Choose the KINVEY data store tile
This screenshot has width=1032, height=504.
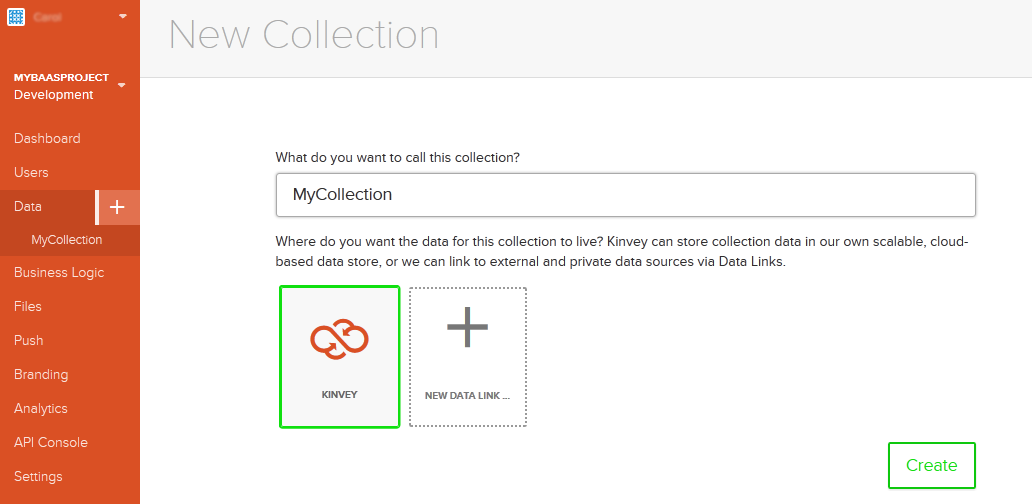pyautogui.click(x=340, y=357)
